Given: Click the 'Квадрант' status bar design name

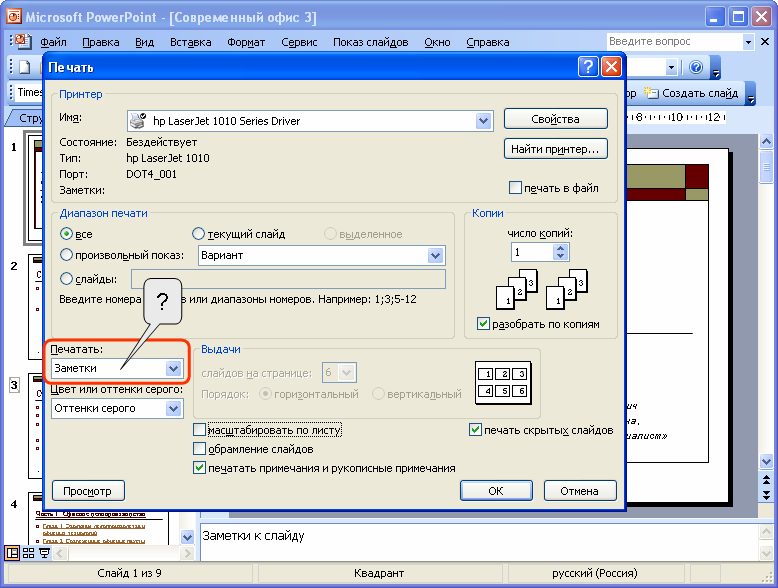Looking at the screenshot, I should coord(379,573).
